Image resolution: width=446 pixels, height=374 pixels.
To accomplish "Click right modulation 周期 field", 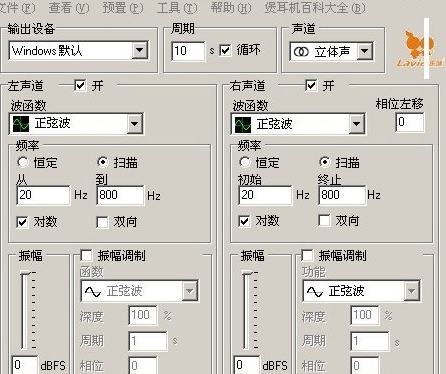I will point(370,341).
